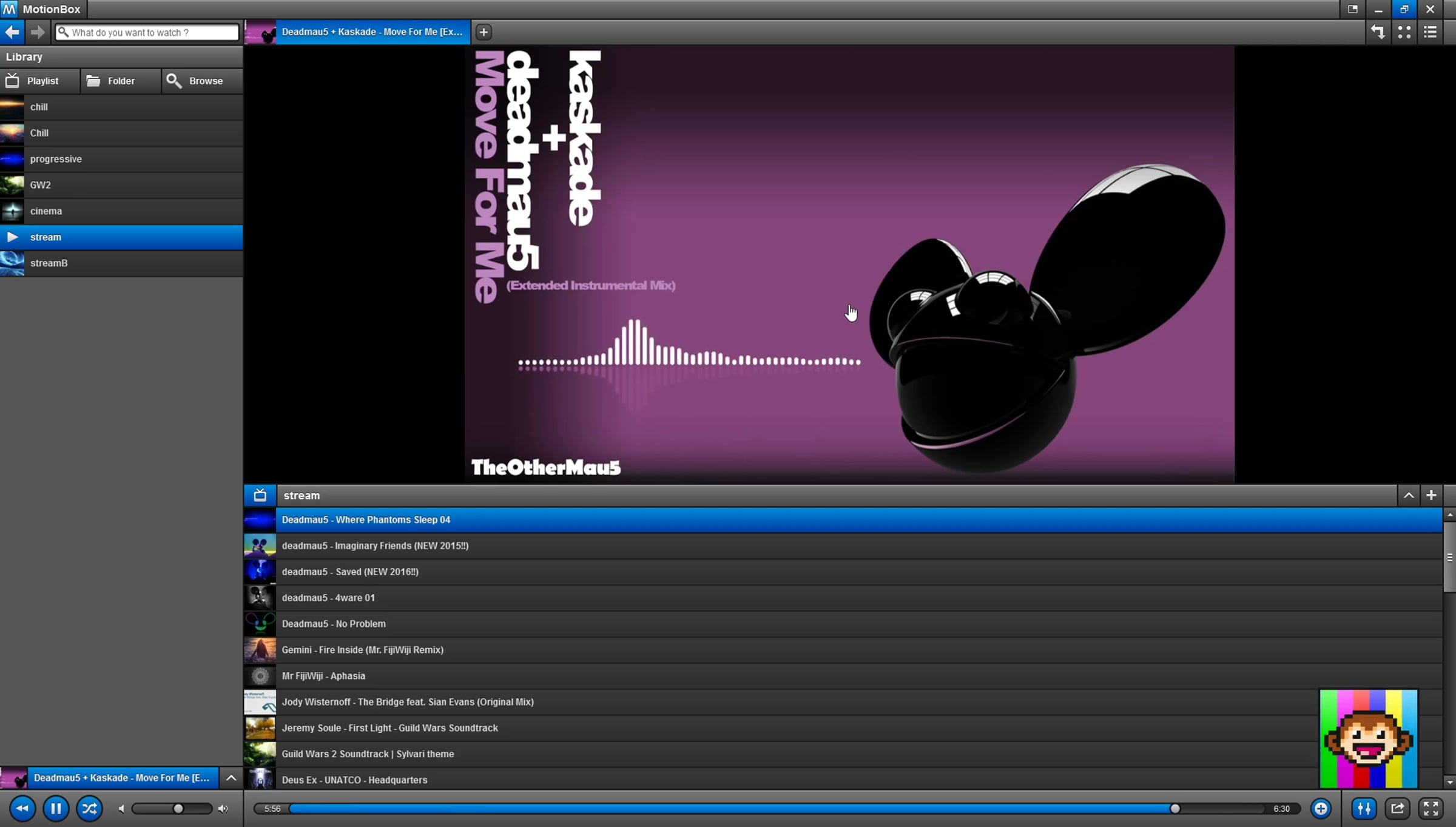Image resolution: width=1456 pixels, height=827 pixels.
Task: Toggle shuffle playback mode
Action: point(89,808)
